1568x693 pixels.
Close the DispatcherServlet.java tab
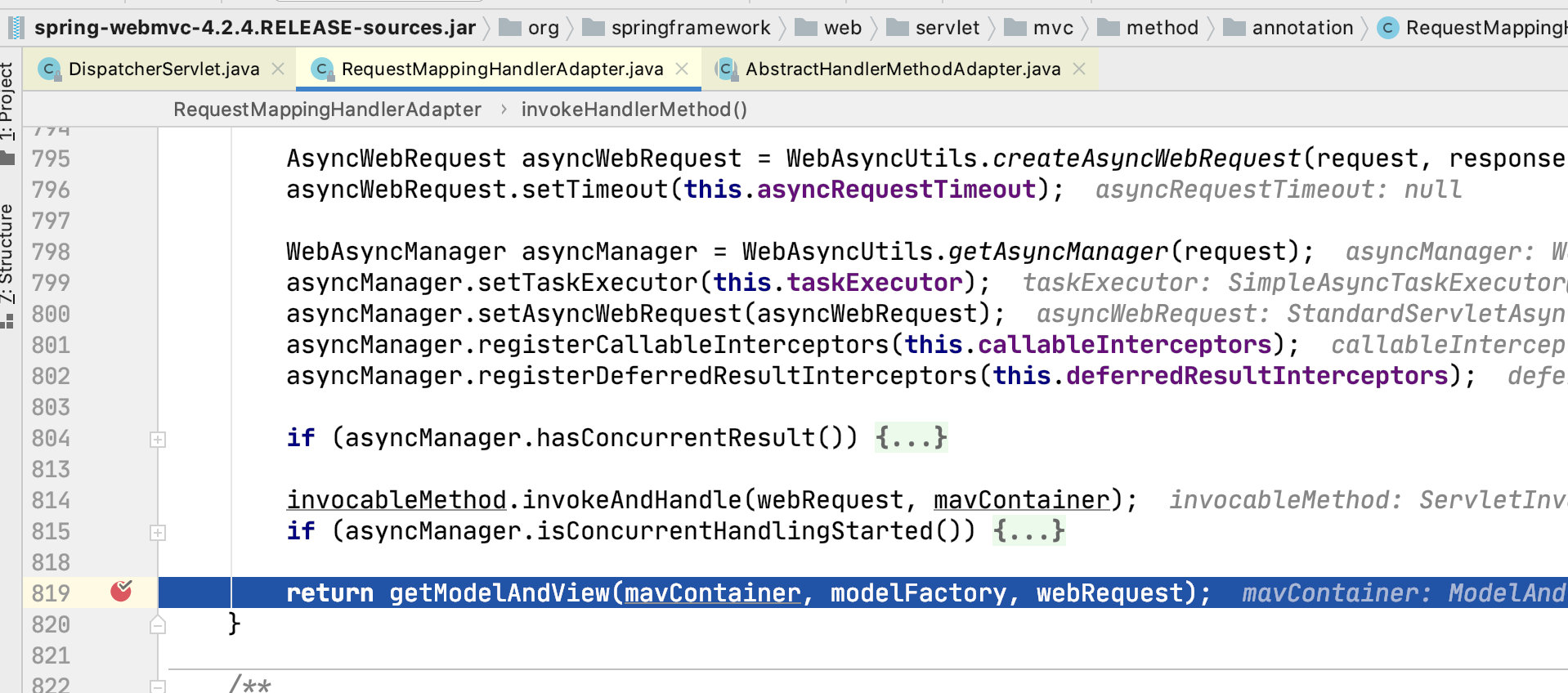point(278,69)
